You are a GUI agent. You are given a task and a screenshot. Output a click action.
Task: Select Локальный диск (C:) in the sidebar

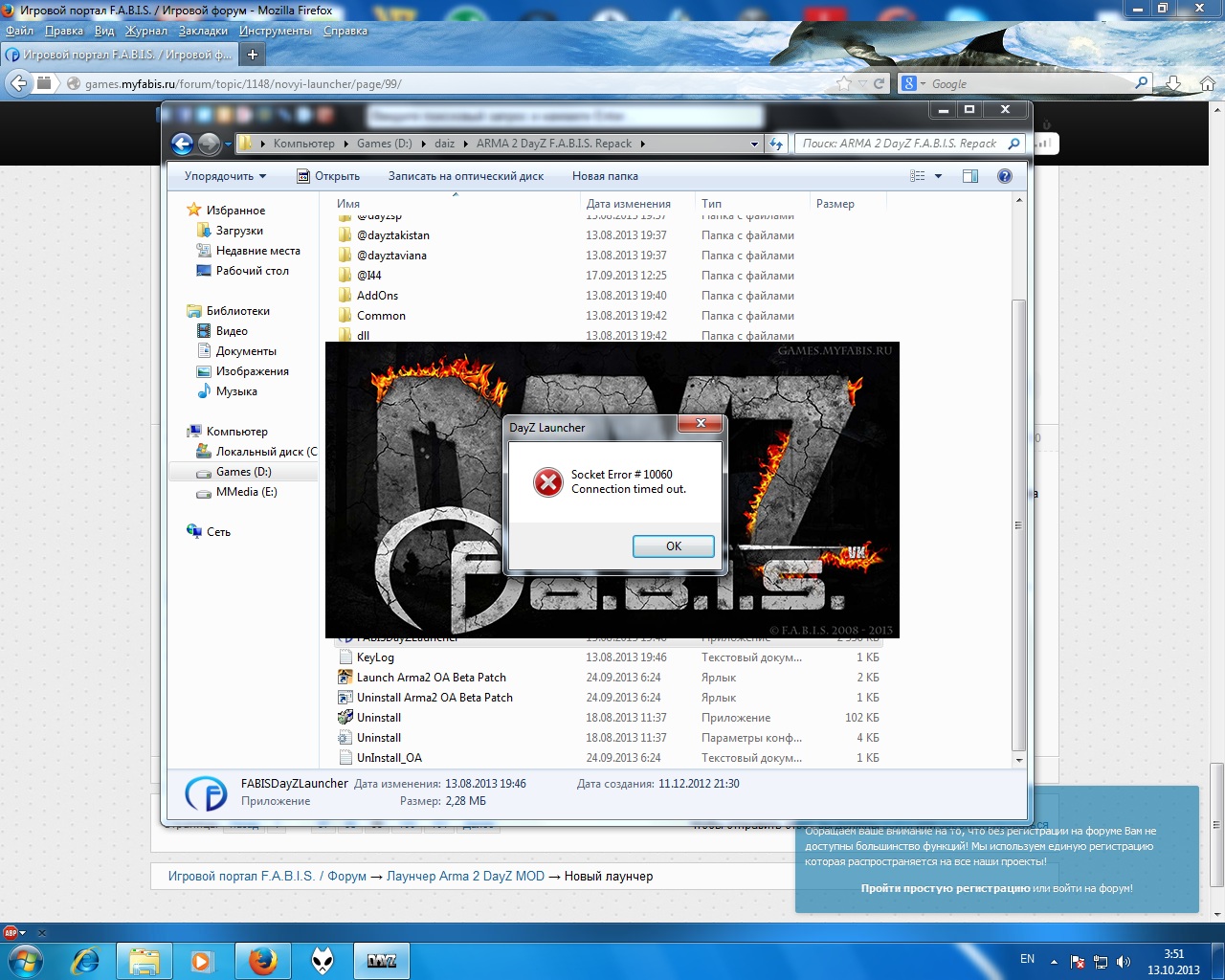pyautogui.click(x=258, y=452)
